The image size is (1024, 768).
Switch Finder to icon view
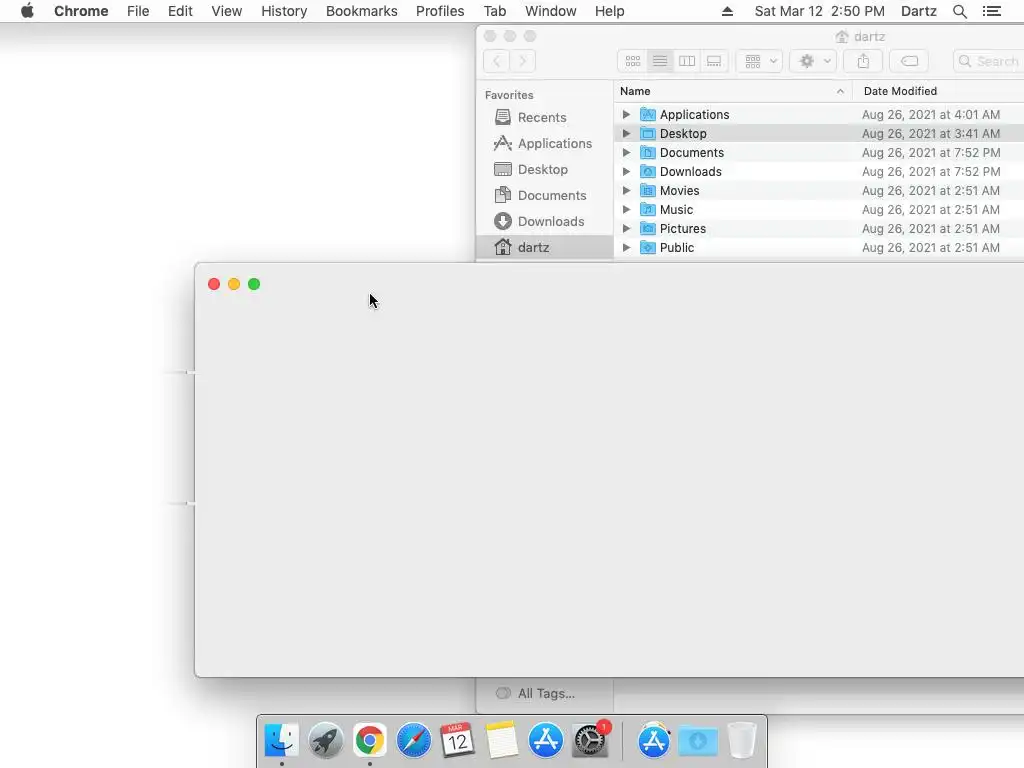pos(632,61)
